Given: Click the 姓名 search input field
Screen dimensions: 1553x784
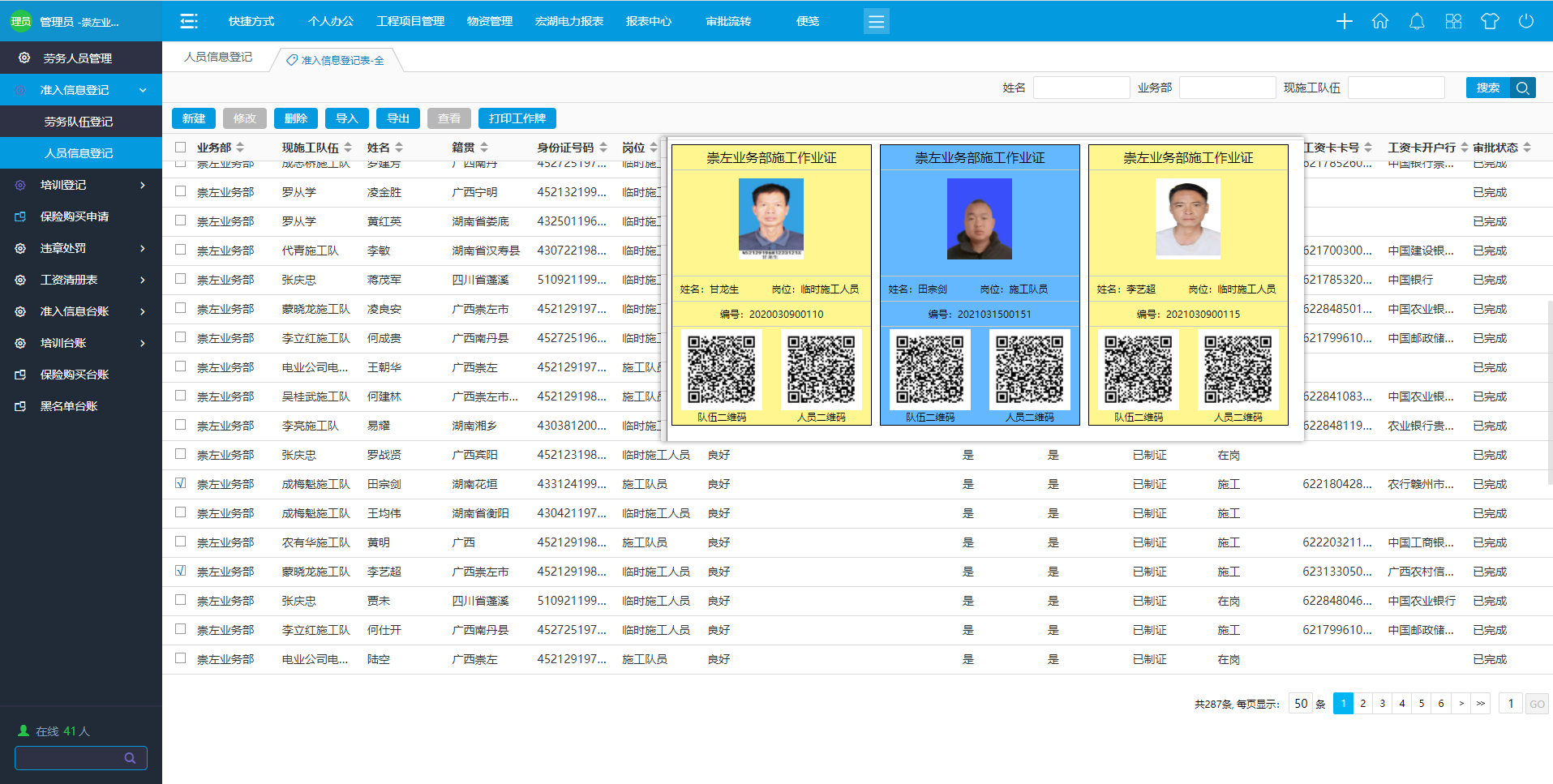Looking at the screenshot, I should click(1081, 88).
